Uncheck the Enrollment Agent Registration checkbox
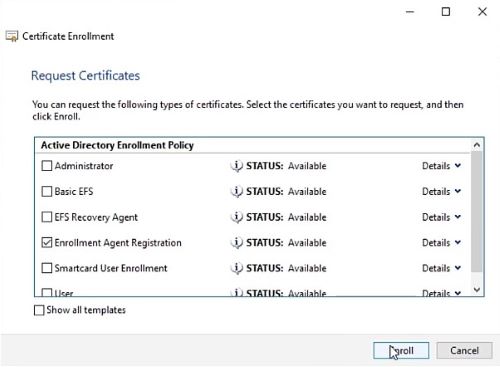The height and width of the screenshot is (367, 500). [47, 242]
